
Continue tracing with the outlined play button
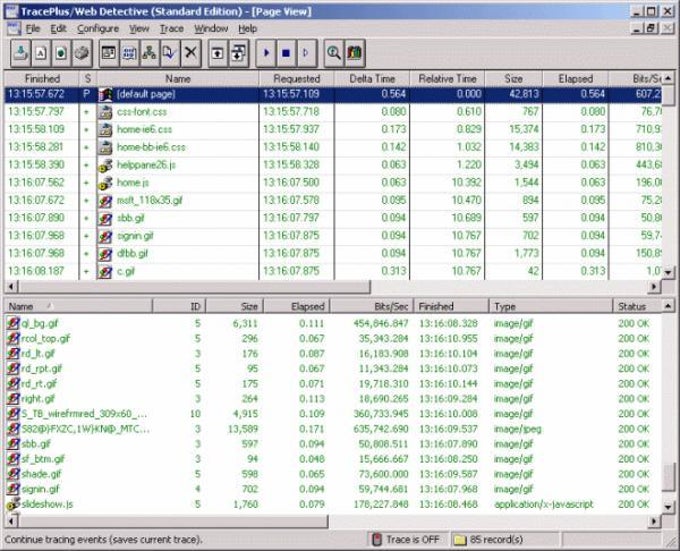coord(307,53)
